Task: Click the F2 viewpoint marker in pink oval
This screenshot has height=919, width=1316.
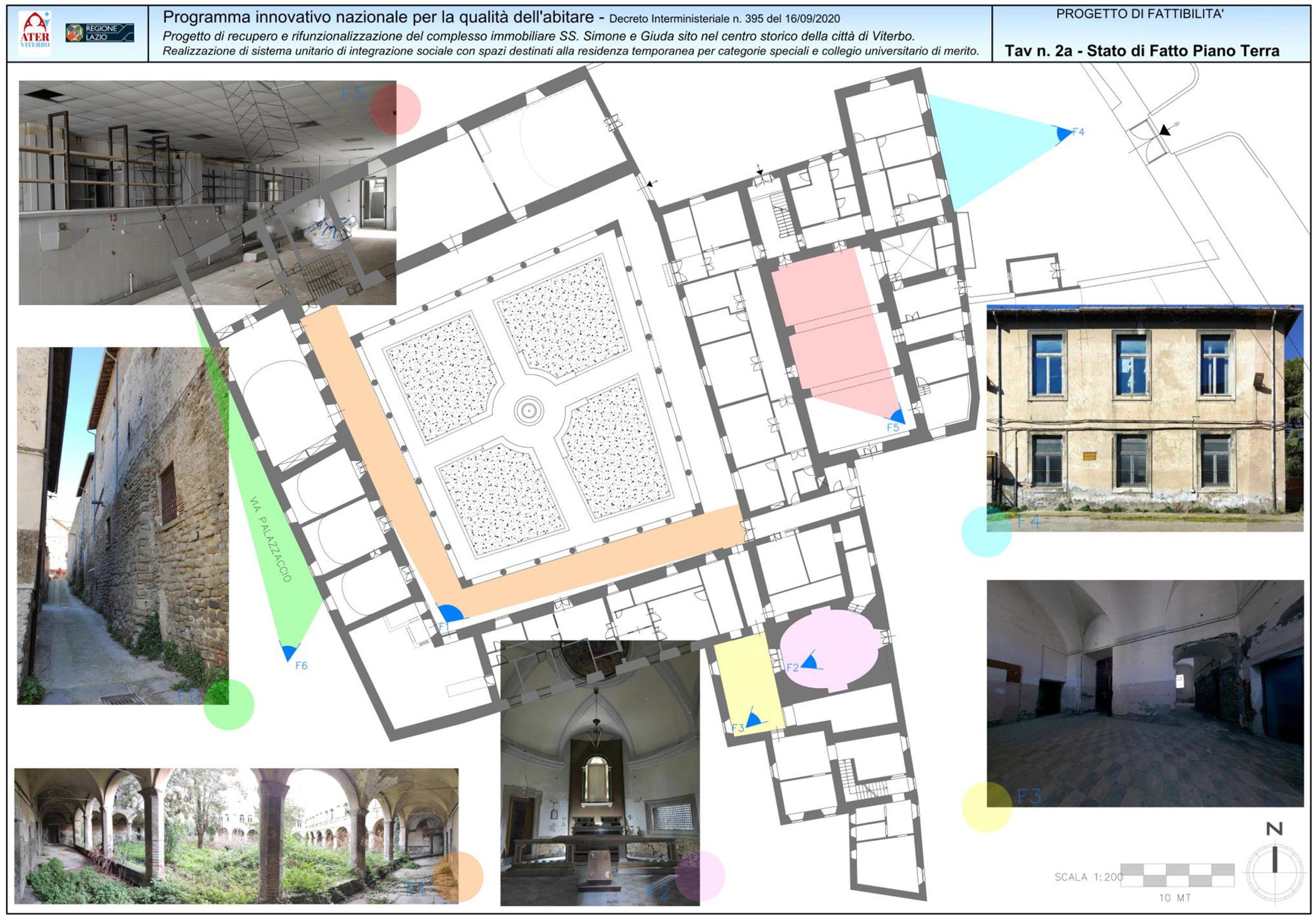Action: pyautogui.click(x=809, y=662)
